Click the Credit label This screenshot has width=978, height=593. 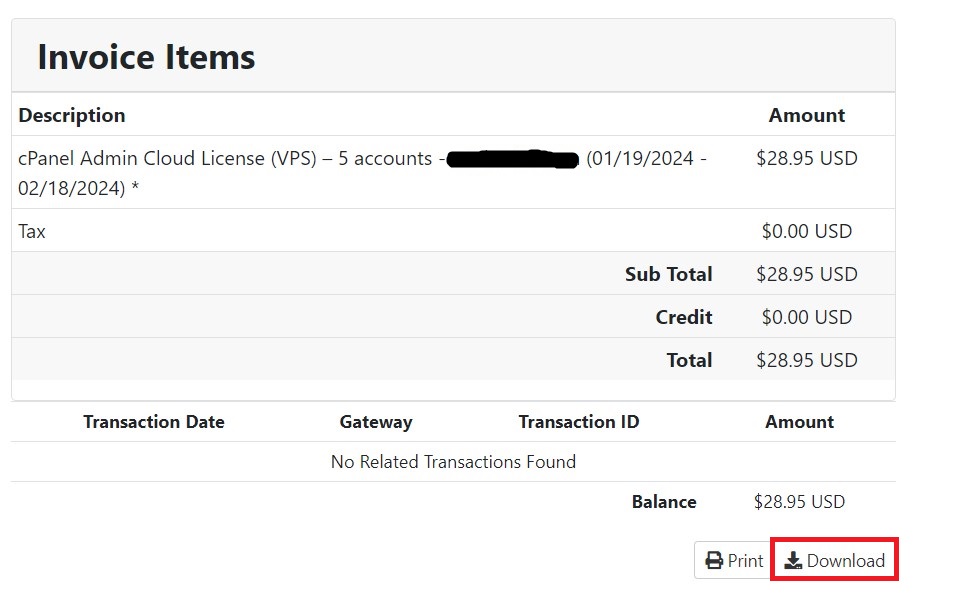[684, 317]
